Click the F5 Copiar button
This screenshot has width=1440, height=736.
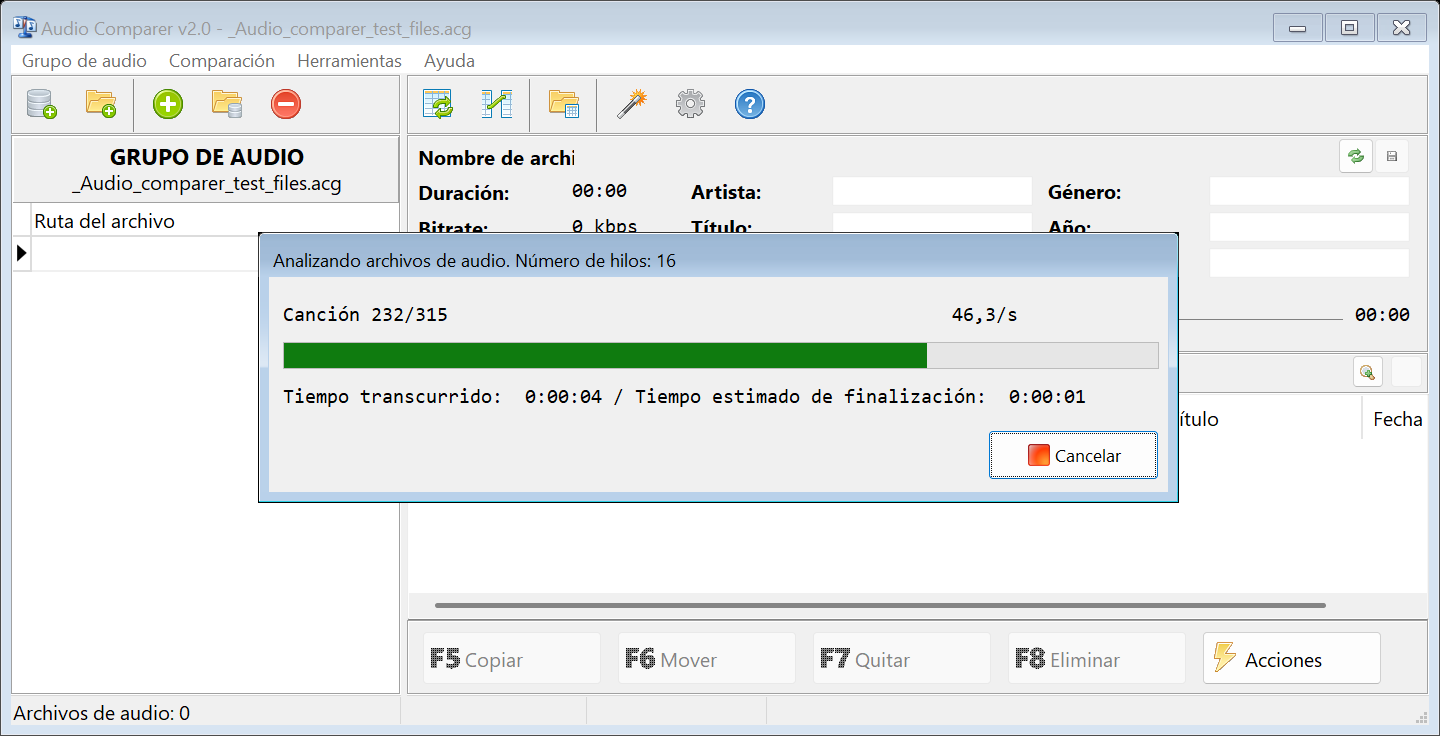[x=512, y=659]
